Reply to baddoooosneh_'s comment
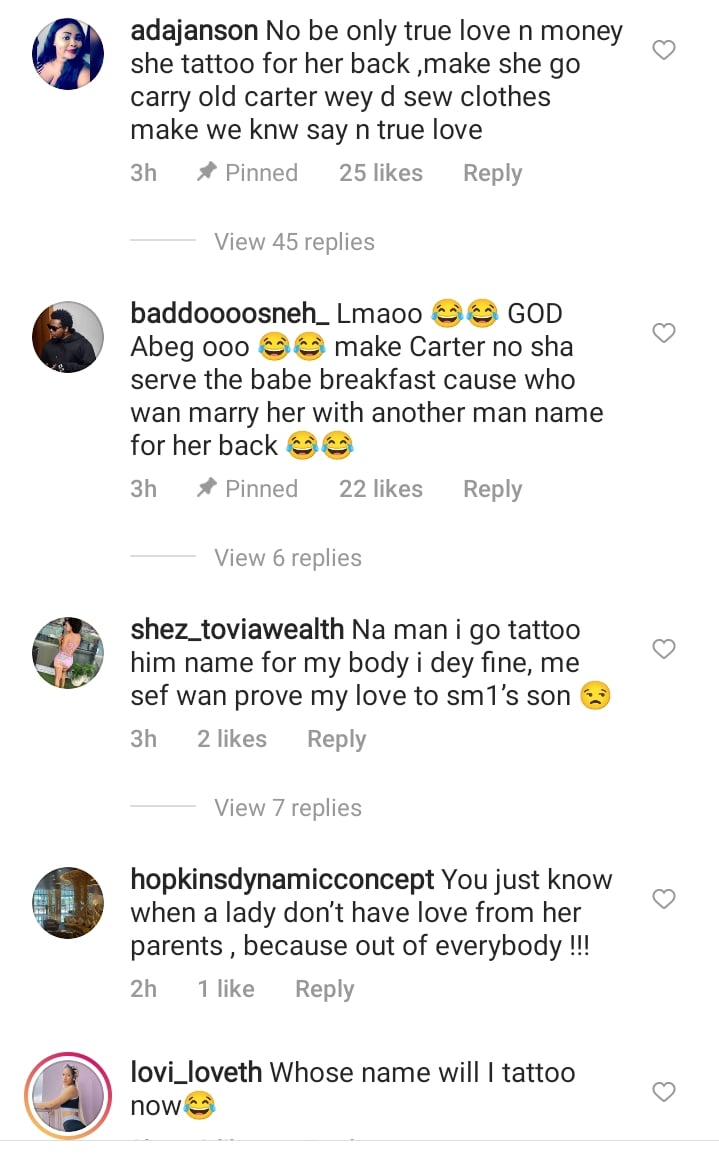Image resolution: width=719 pixels, height=1159 pixels. (x=492, y=489)
